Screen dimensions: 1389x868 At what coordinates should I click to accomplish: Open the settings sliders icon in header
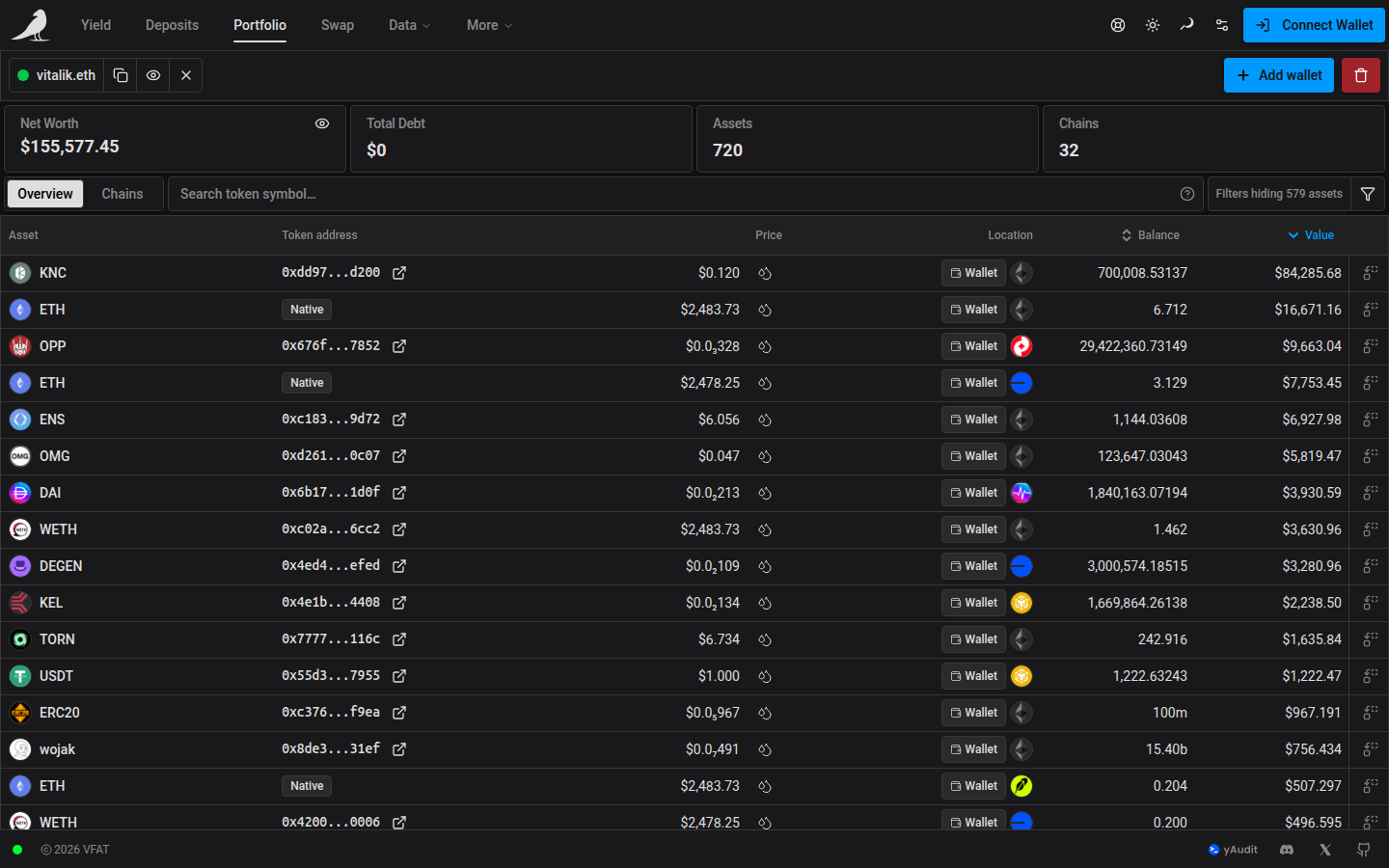(x=1222, y=25)
